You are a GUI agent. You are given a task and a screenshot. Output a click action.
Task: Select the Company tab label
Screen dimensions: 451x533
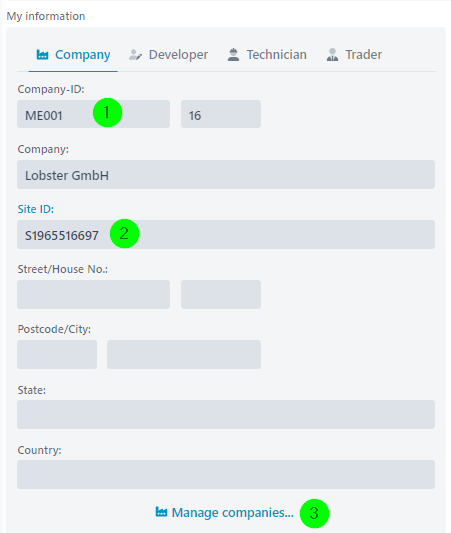(83, 55)
